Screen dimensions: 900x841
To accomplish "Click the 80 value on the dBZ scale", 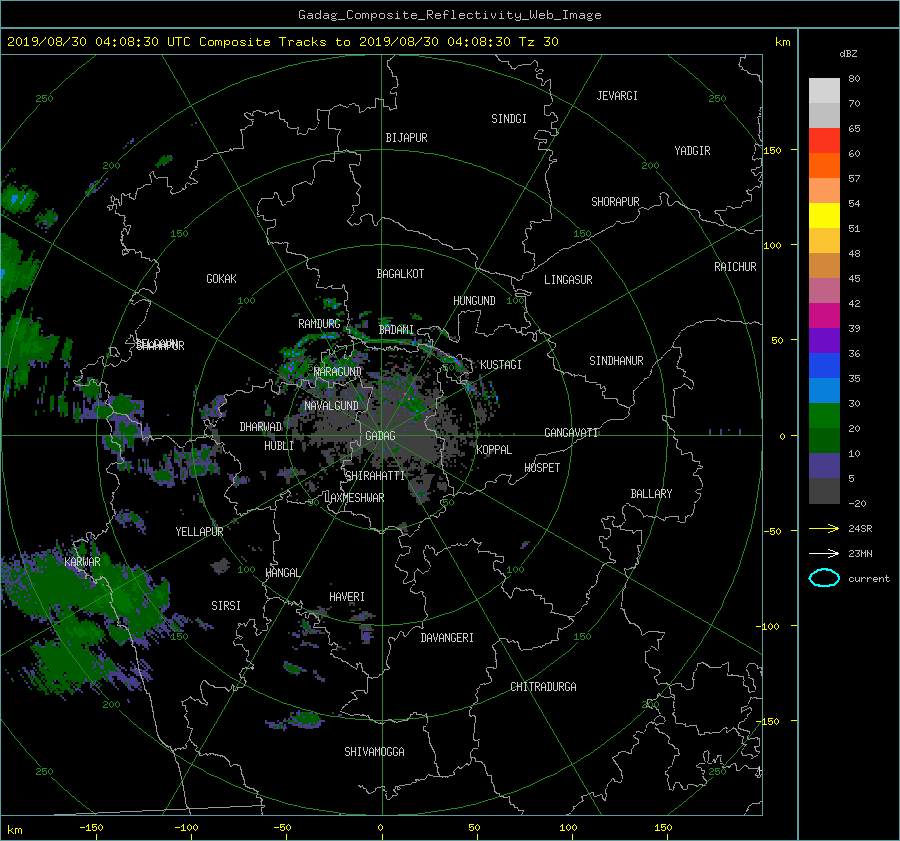I will tap(854, 79).
